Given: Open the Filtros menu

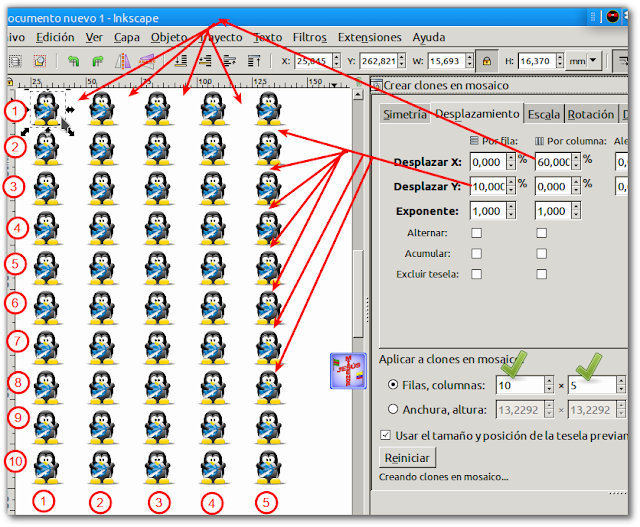Looking at the screenshot, I should pos(309,37).
